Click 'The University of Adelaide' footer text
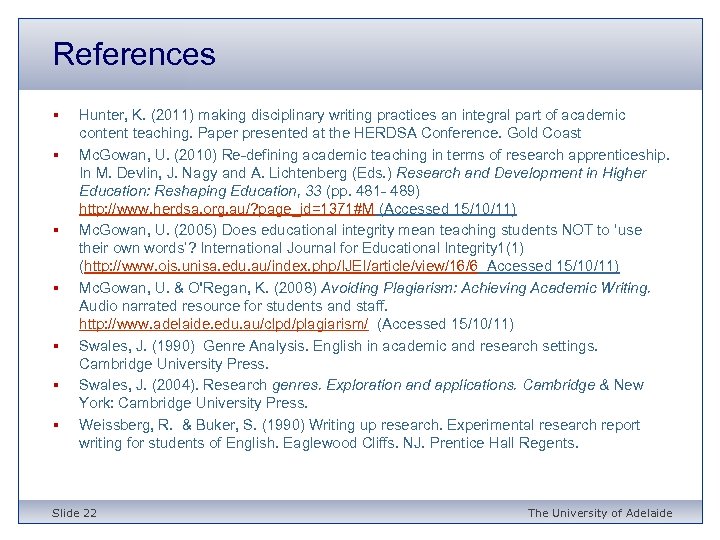The height and width of the screenshot is (540, 720). coord(600,513)
